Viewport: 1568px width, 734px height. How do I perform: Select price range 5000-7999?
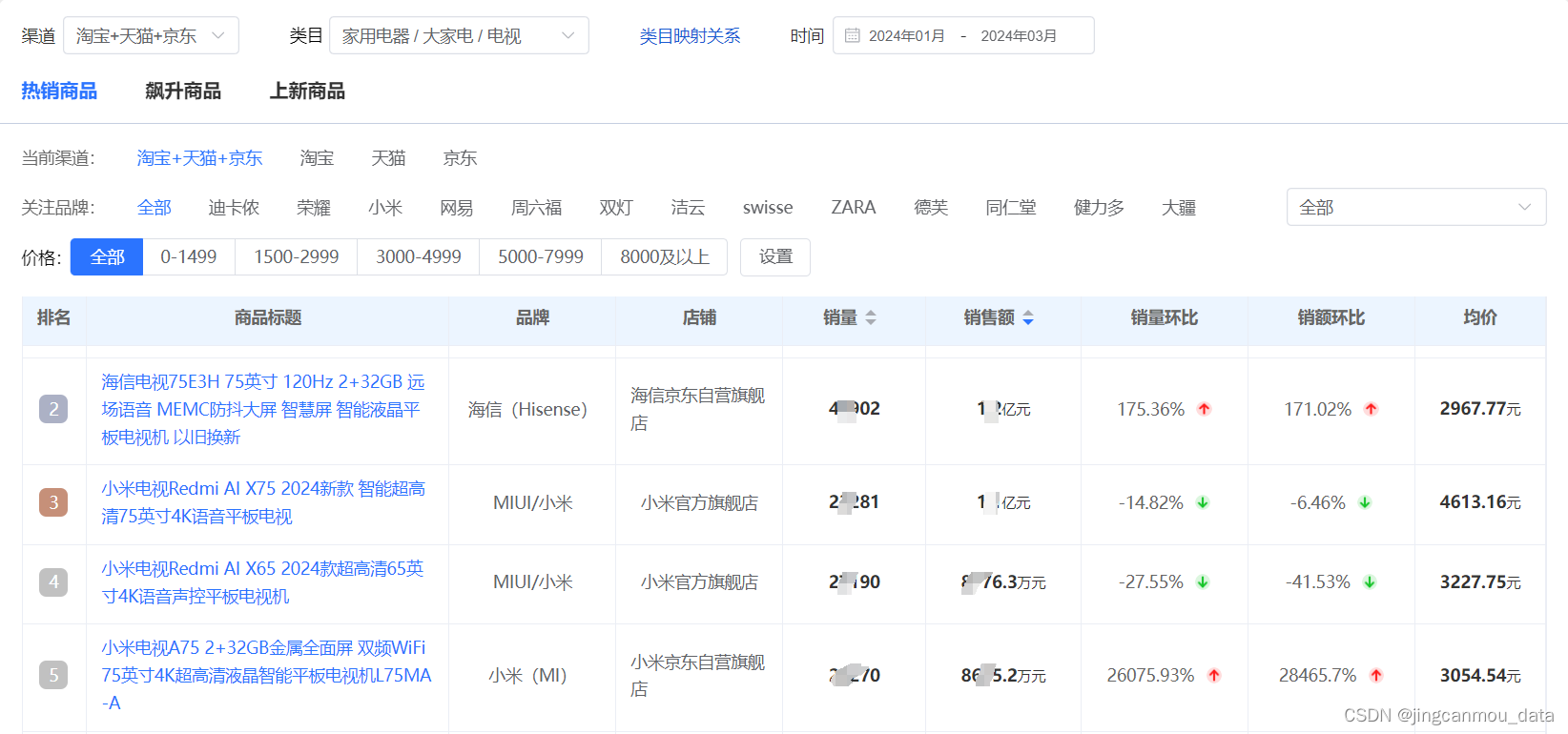pyautogui.click(x=541, y=257)
